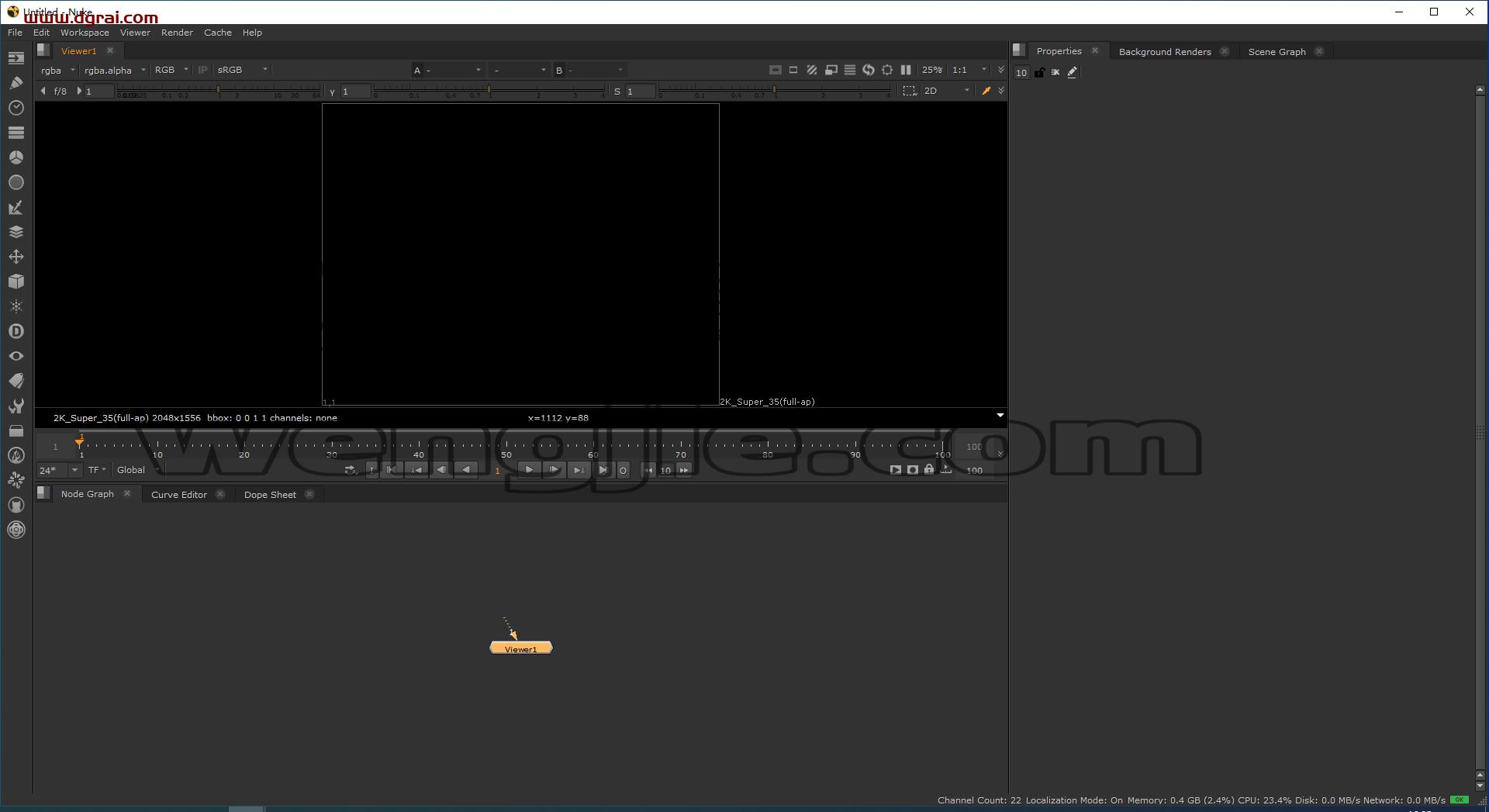Open the rgba channel layer dropdown

coord(58,70)
